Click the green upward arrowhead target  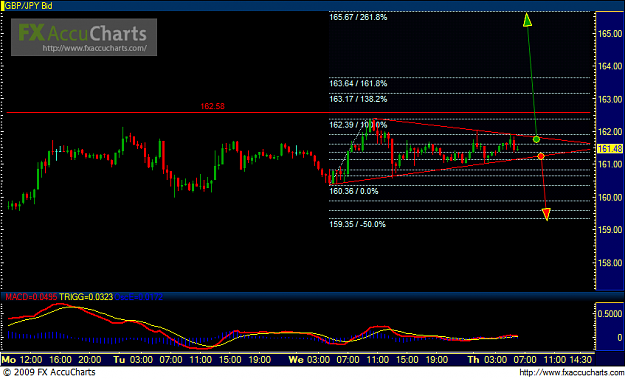click(x=527, y=19)
